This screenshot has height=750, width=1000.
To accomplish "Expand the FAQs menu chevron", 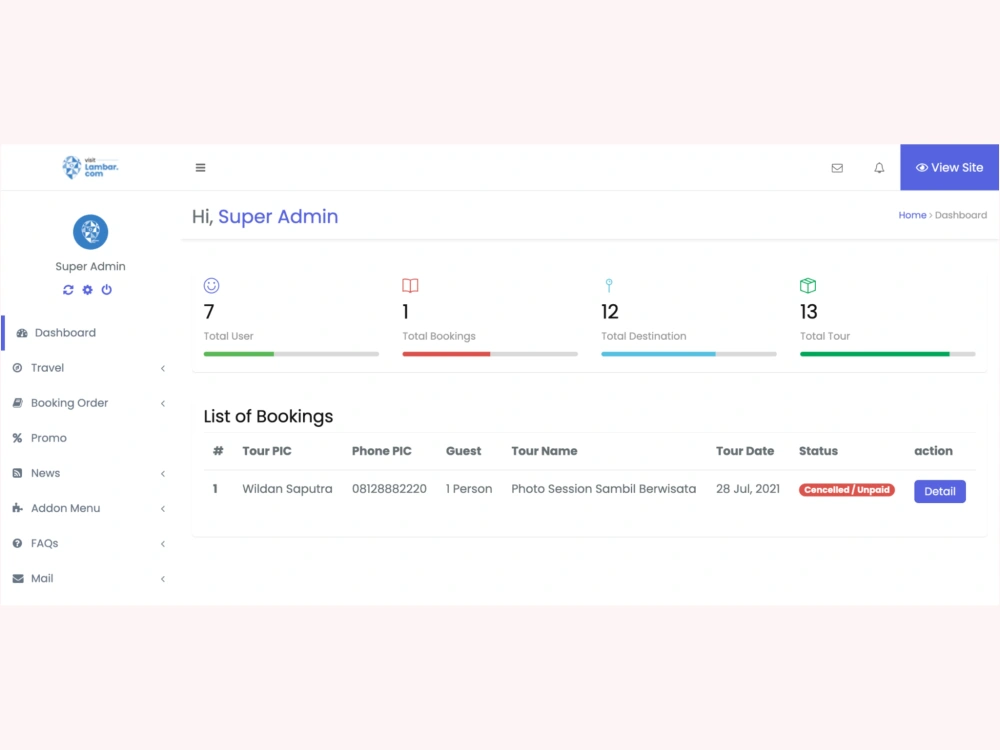I will click(x=163, y=543).
